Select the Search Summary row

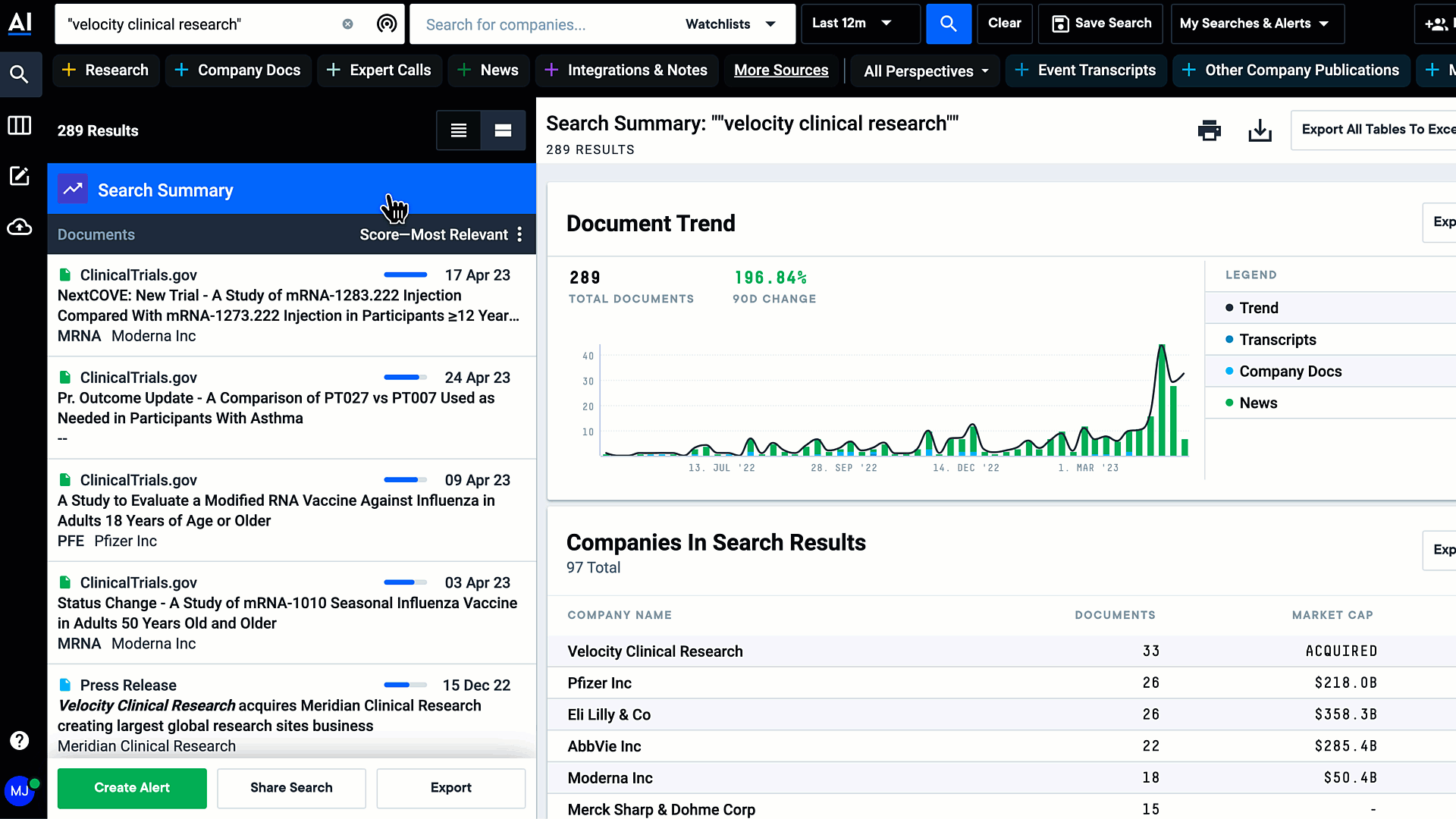292,189
